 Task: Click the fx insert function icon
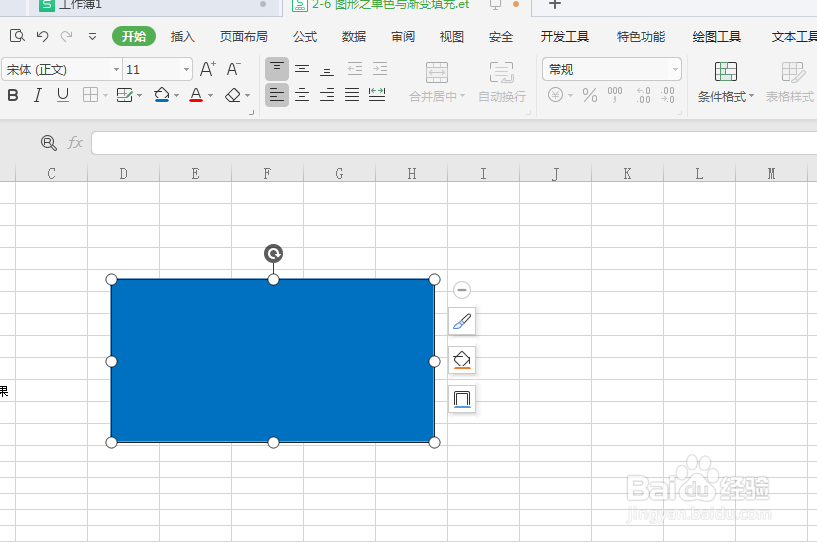click(75, 142)
